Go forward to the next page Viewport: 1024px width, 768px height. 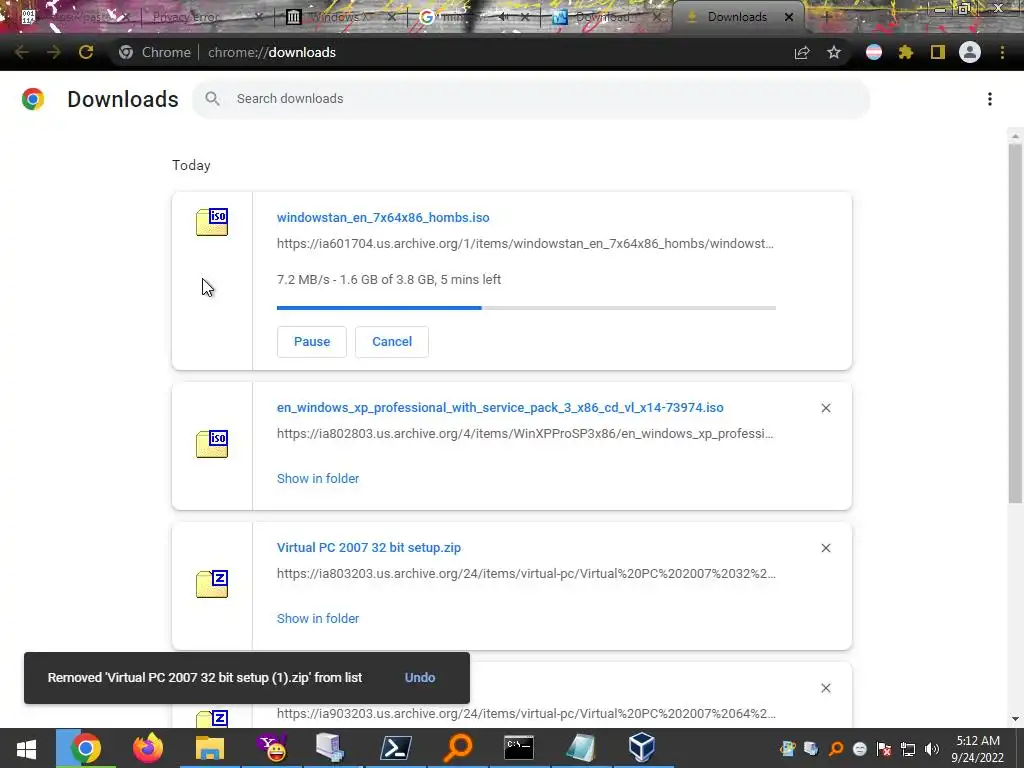(x=54, y=52)
